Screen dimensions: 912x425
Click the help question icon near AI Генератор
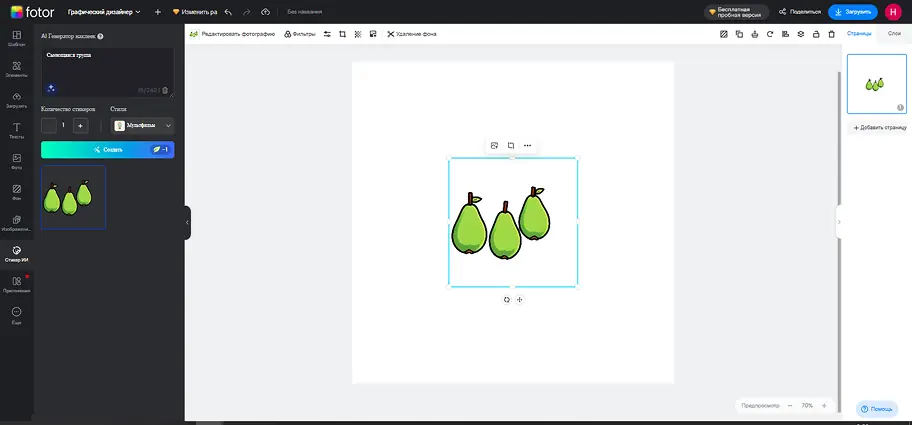(x=101, y=36)
